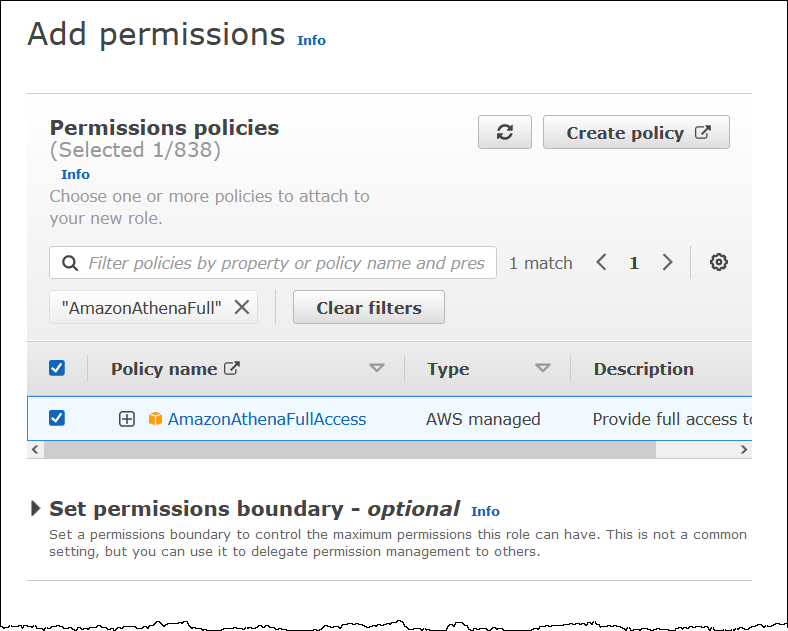The width and height of the screenshot is (788, 631).
Task: Click the Clear filters button
Action: [368, 308]
